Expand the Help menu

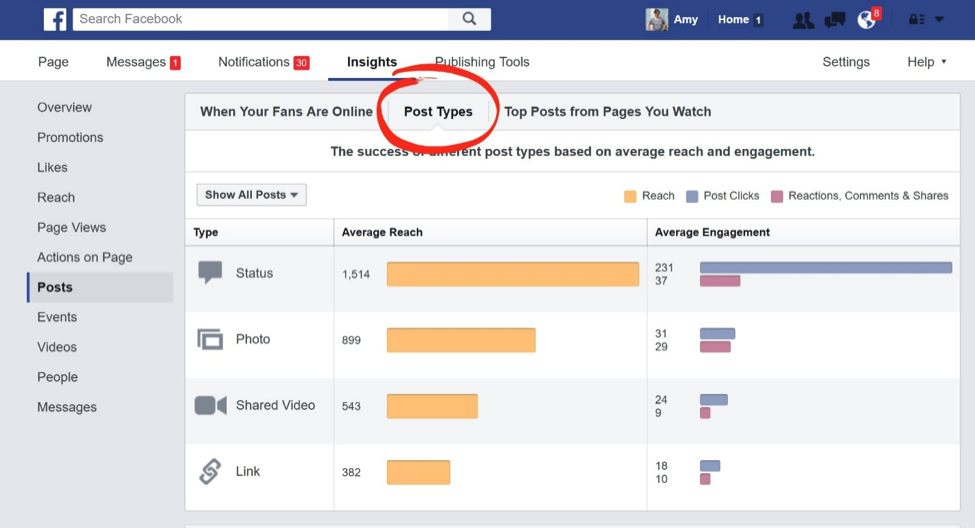click(926, 62)
